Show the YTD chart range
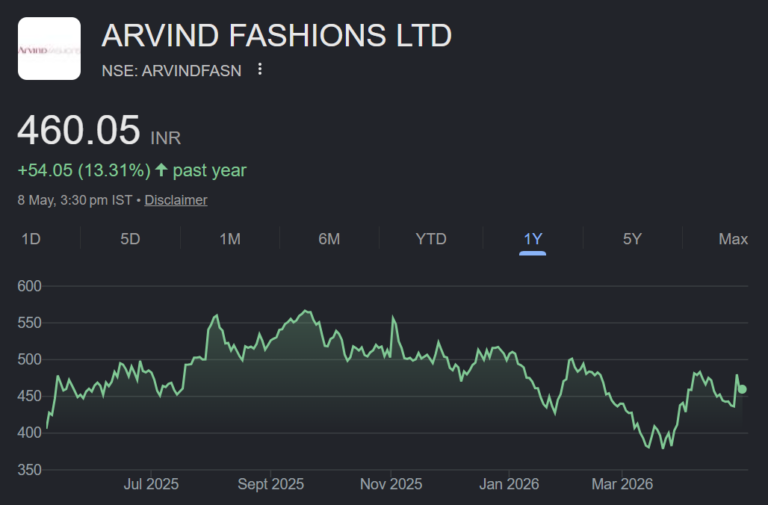The image size is (768, 505). click(x=431, y=239)
